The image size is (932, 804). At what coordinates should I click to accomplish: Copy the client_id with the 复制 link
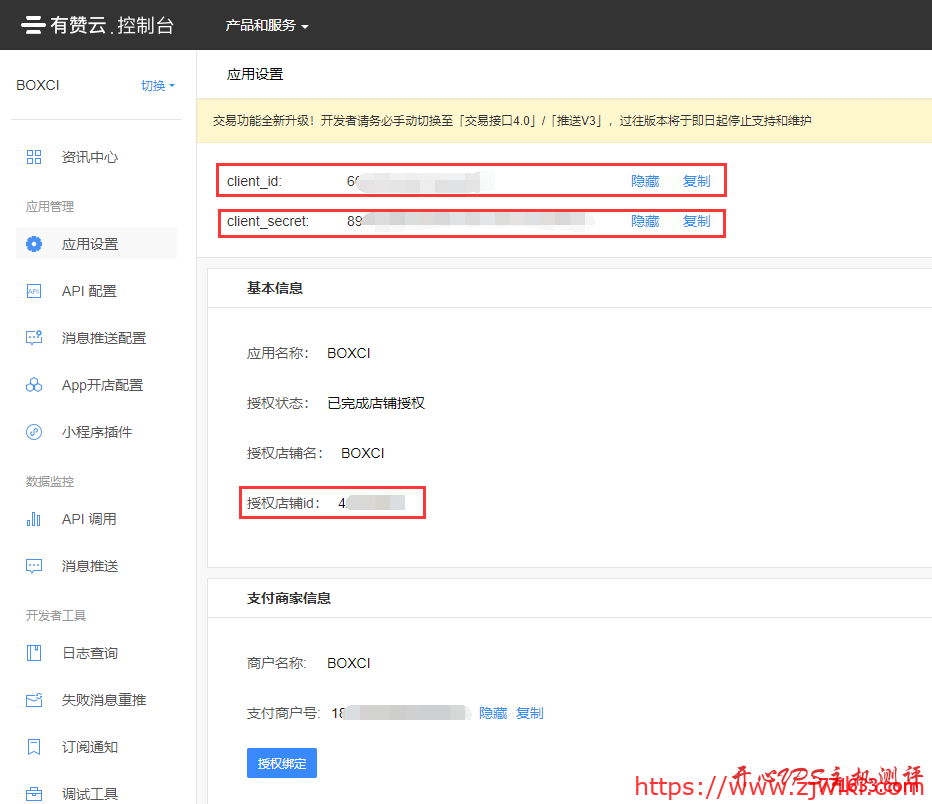[697, 180]
